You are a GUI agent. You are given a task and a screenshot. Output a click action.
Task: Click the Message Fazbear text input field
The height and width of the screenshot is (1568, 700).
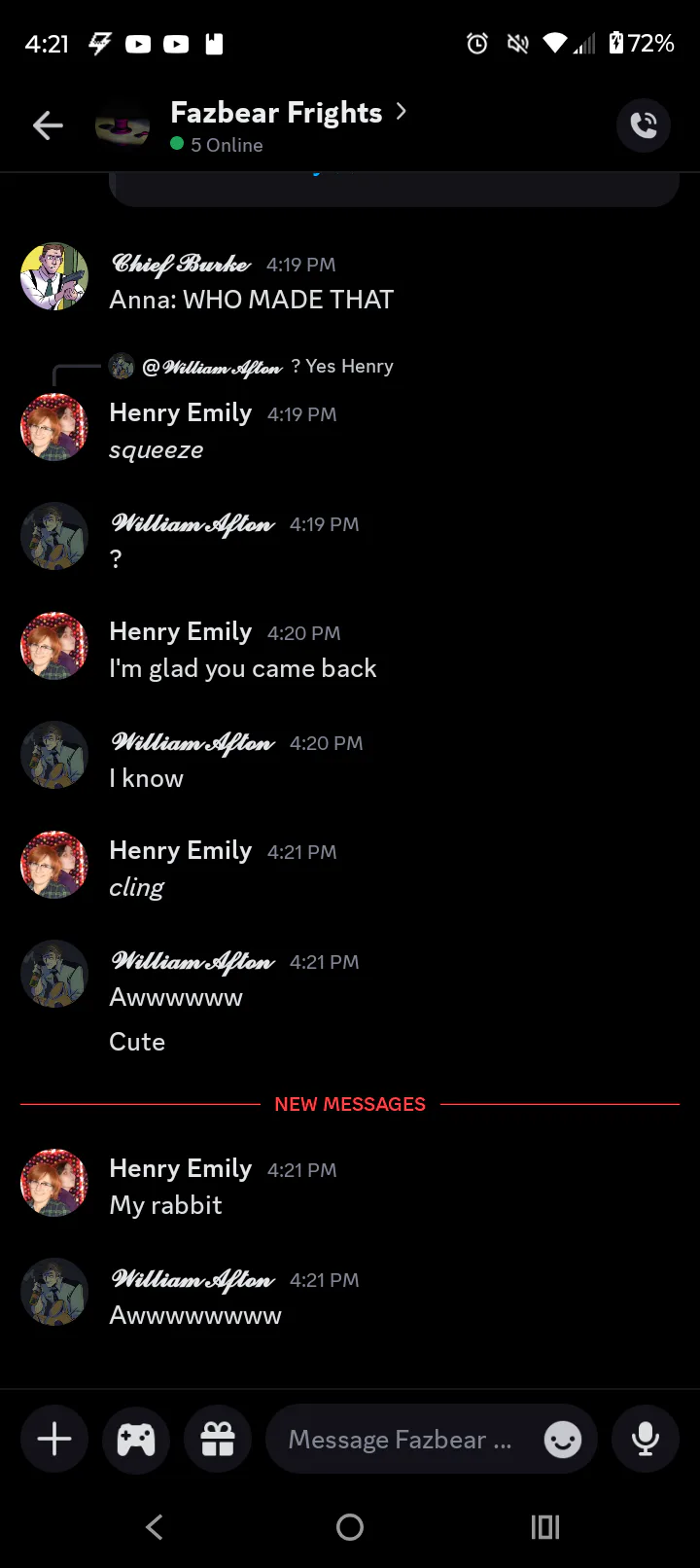point(400,1439)
